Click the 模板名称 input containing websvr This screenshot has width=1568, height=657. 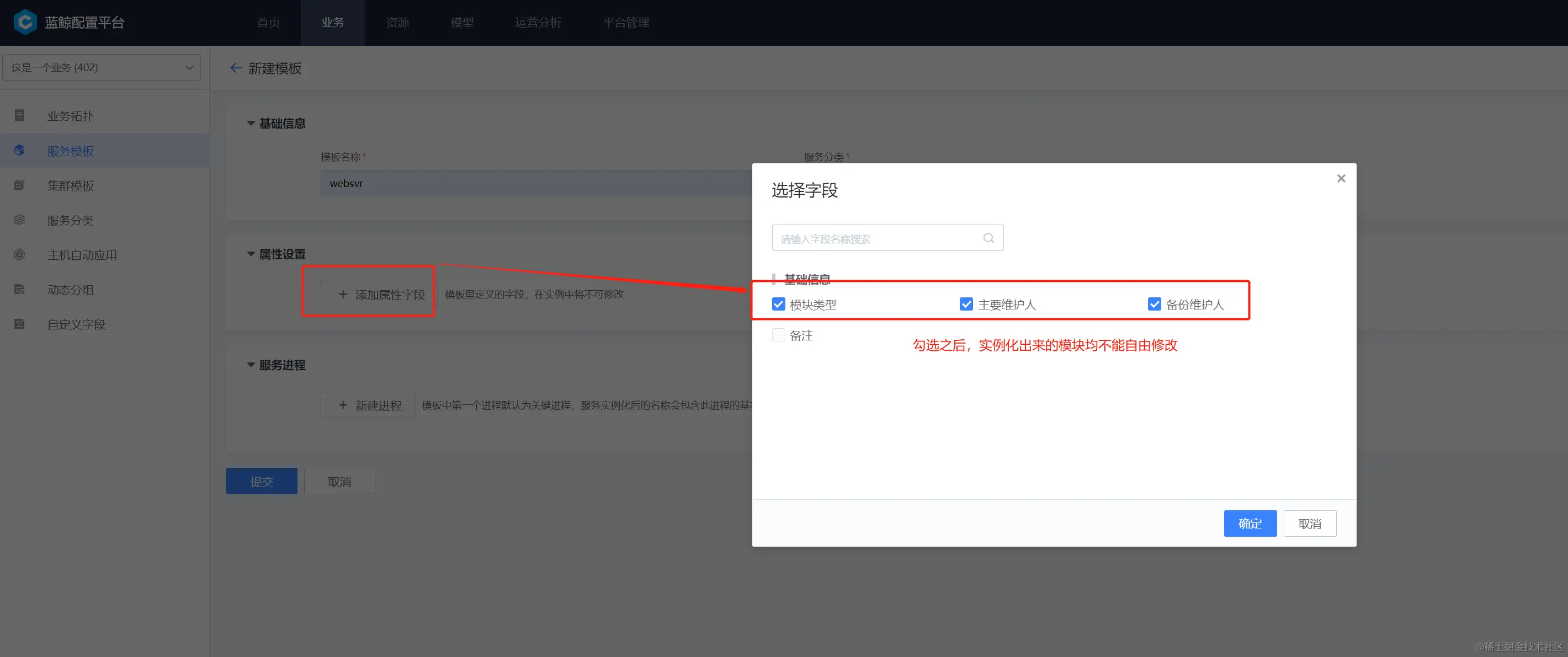click(536, 183)
